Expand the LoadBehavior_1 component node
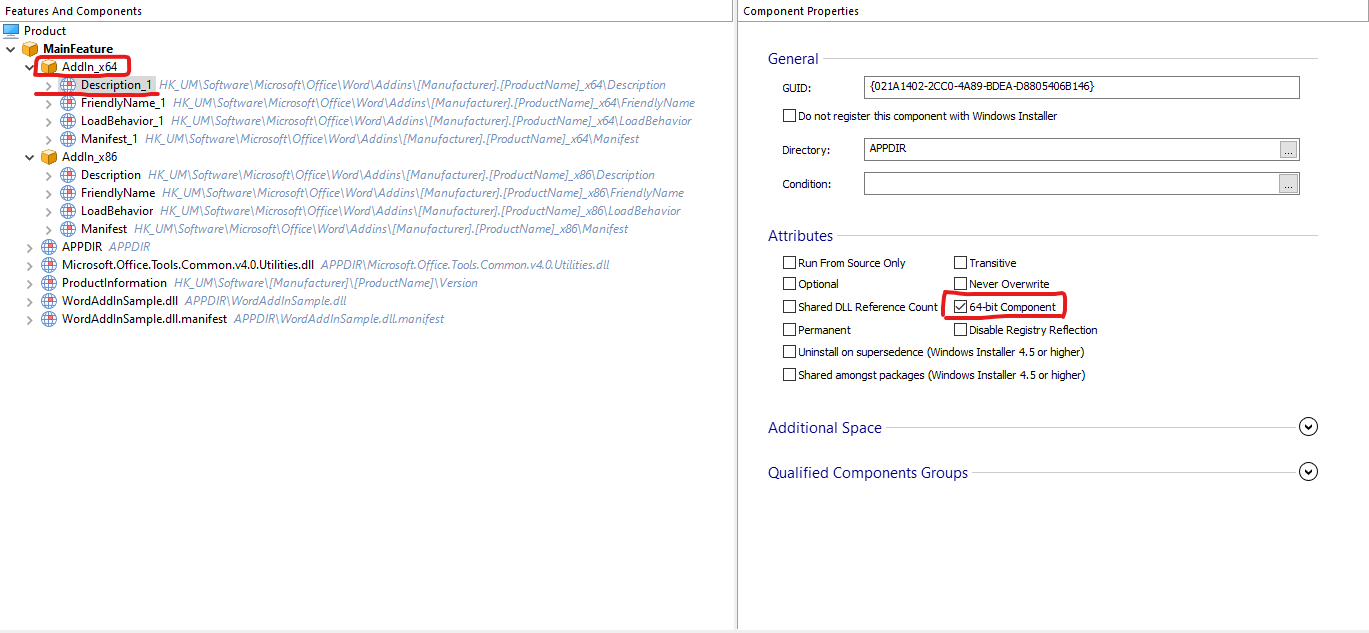1369x633 pixels. coord(48,121)
